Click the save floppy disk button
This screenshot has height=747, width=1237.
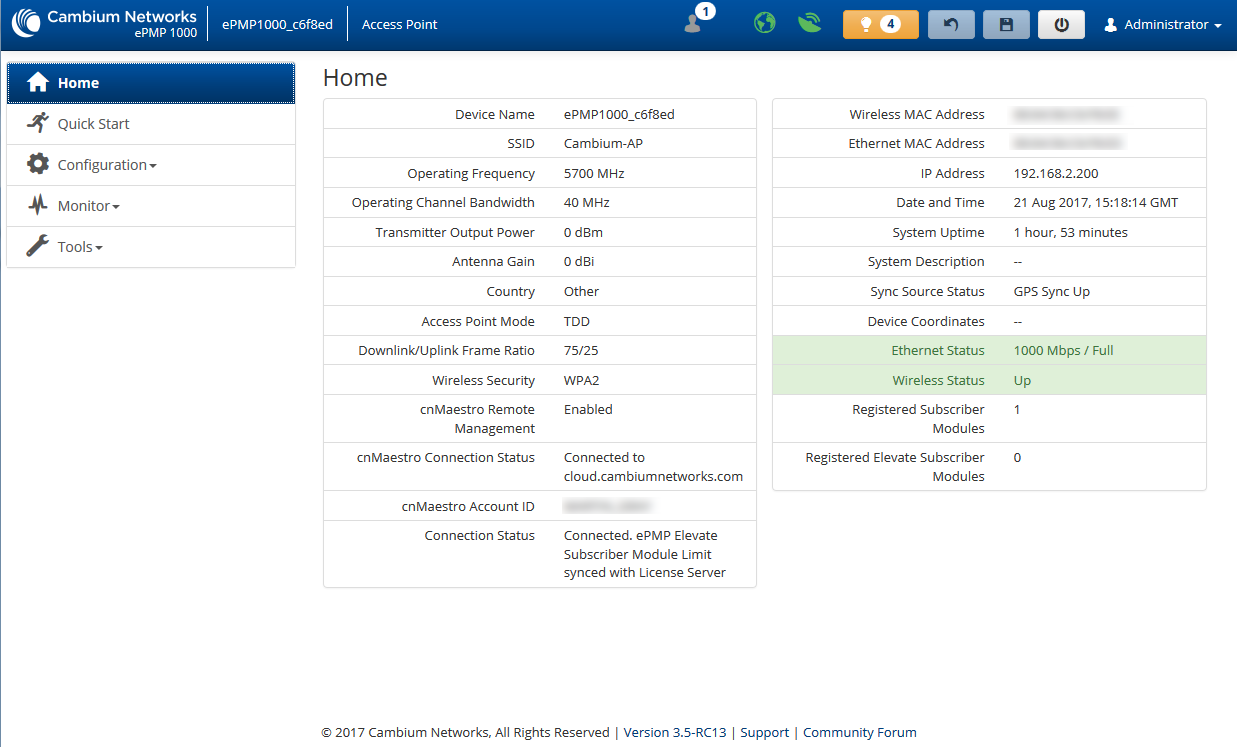(x=1006, y=24)
